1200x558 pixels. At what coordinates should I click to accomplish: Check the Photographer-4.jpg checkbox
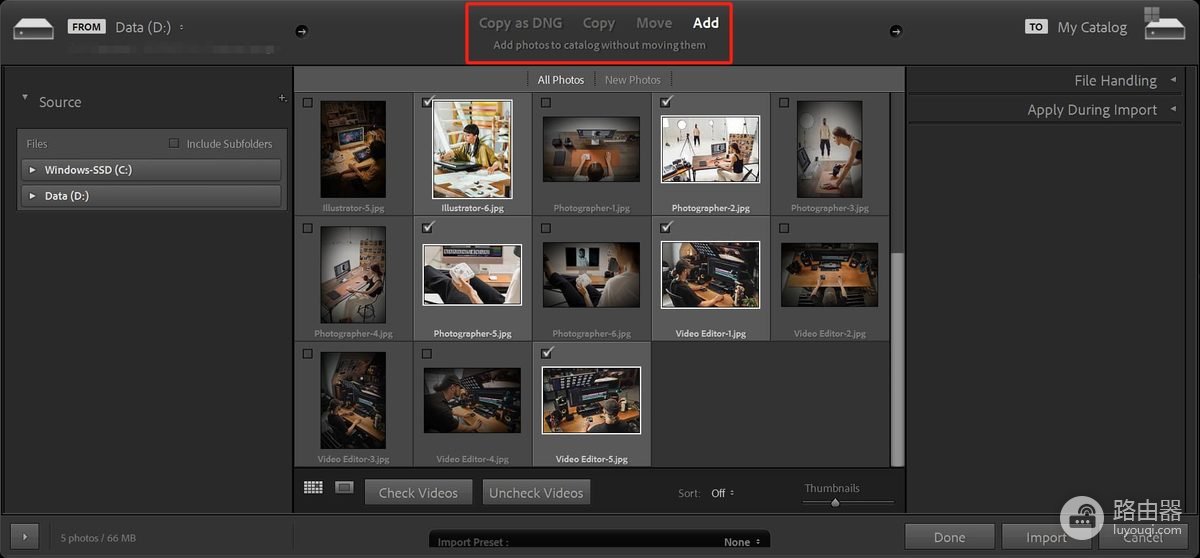(307, 228)
